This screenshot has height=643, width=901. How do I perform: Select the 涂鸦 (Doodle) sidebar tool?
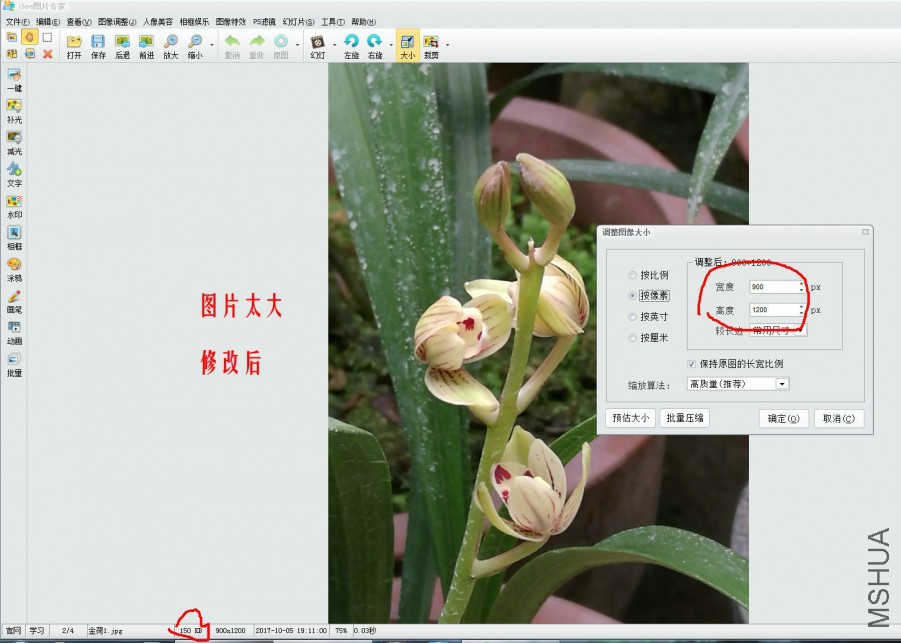[14, 268]
